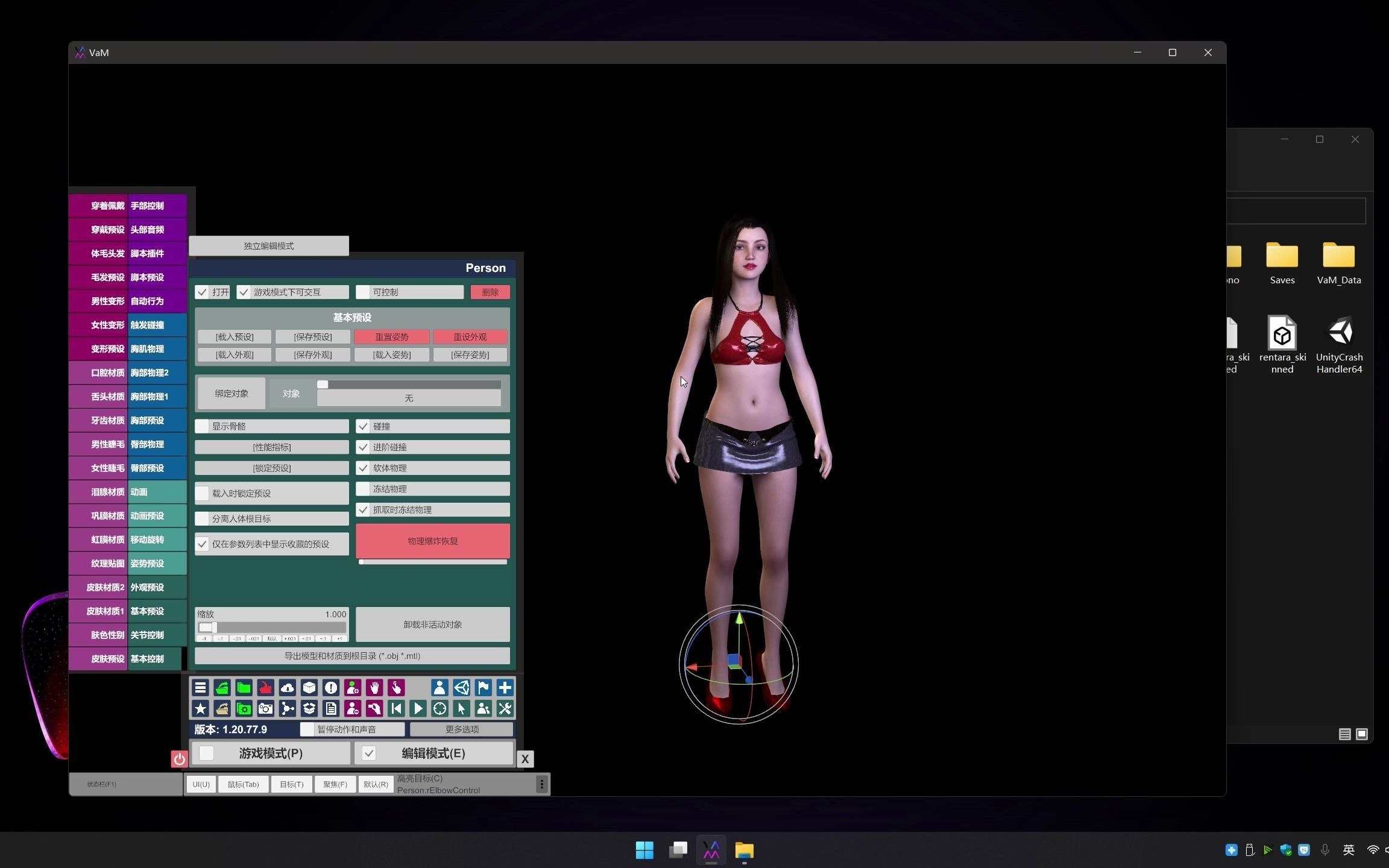Click the add-person icon with plus

[x=353, y=688]
